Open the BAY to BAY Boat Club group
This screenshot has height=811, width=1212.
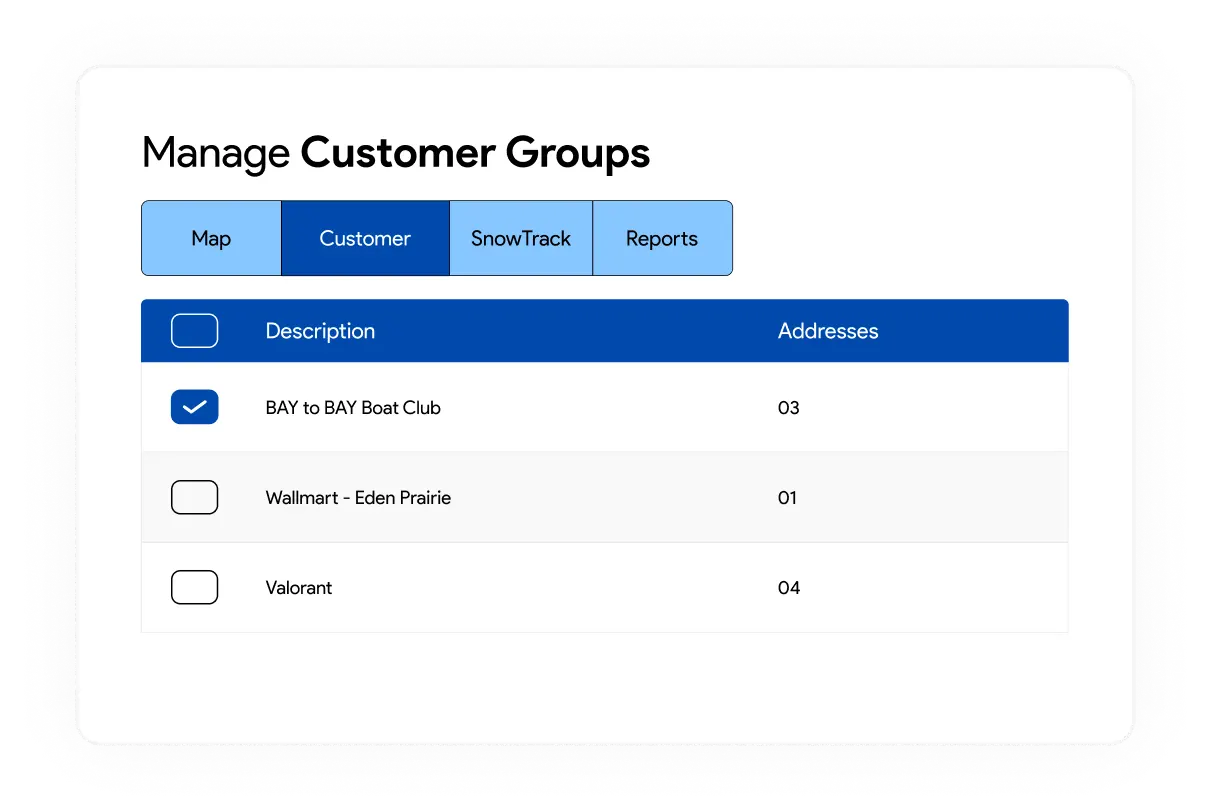(x=353, y=408)
